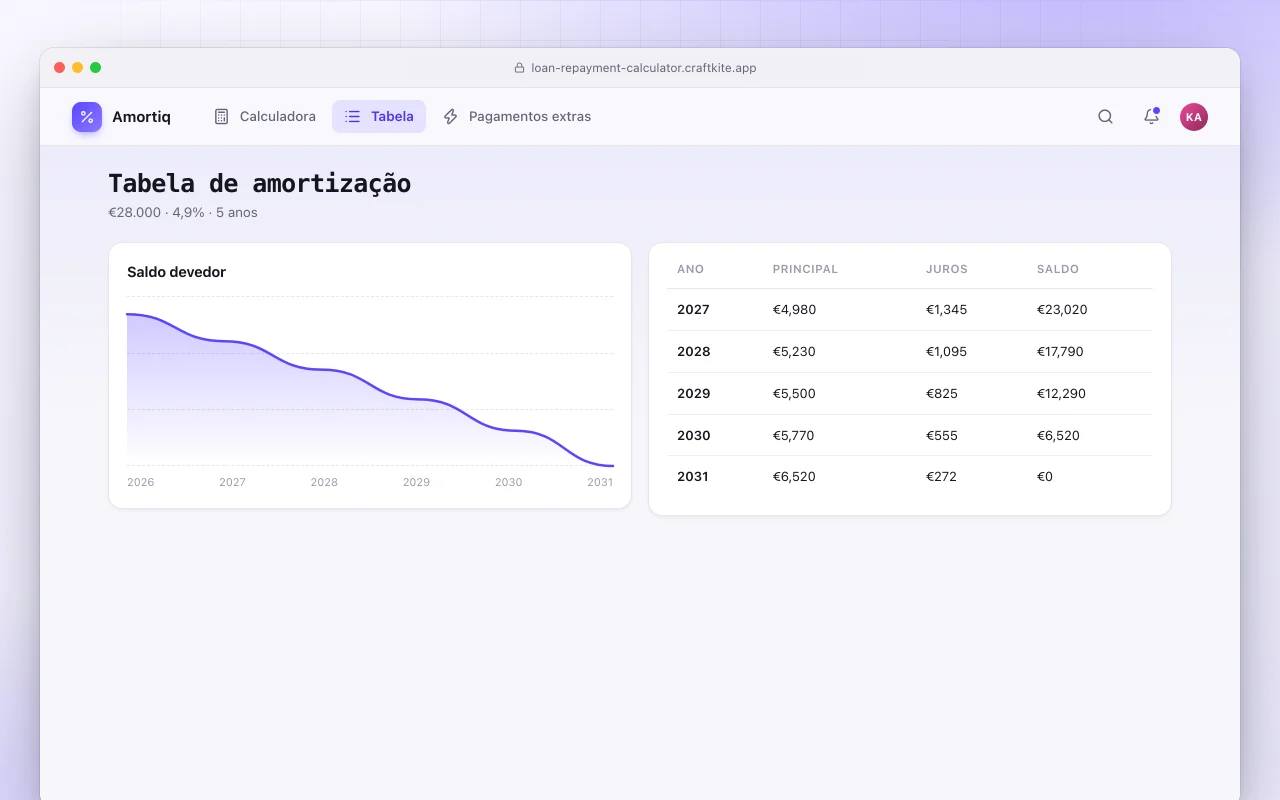Click the JUROS column header
The width and height of the screenshot is (1280, 800).
(x=946, y=269)
